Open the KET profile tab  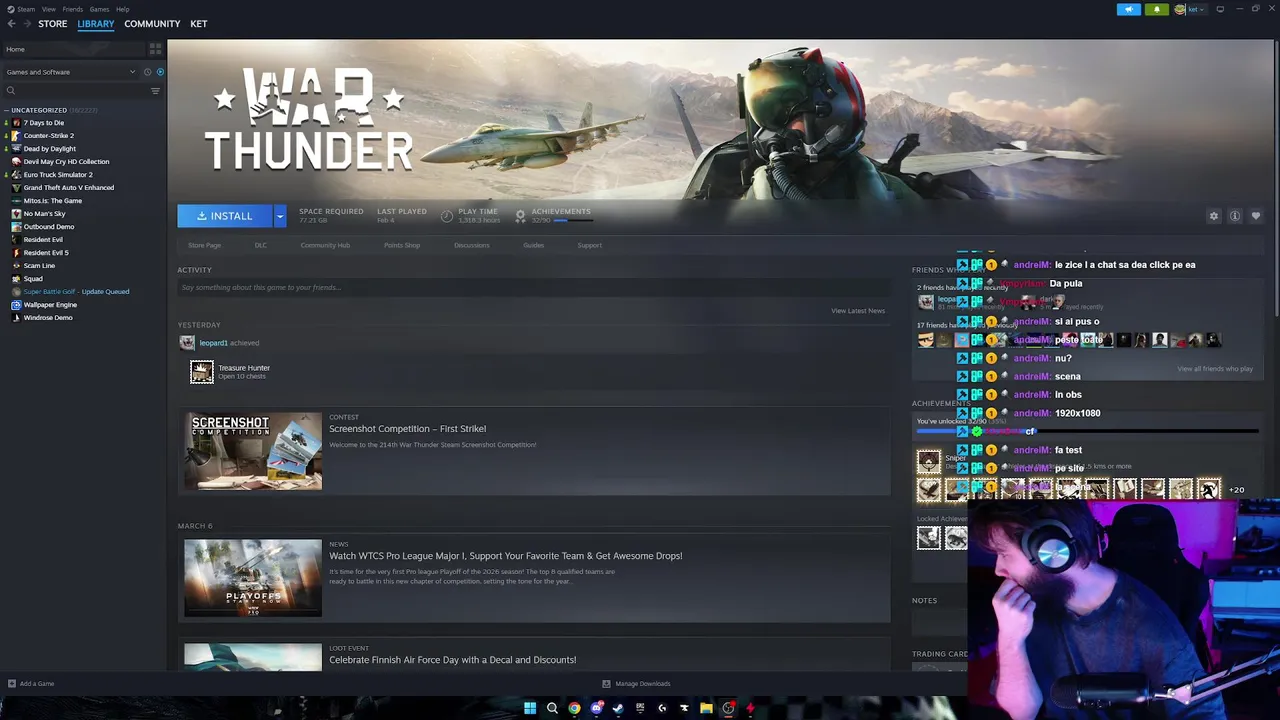pyautogui.click(x=199, y=24)
